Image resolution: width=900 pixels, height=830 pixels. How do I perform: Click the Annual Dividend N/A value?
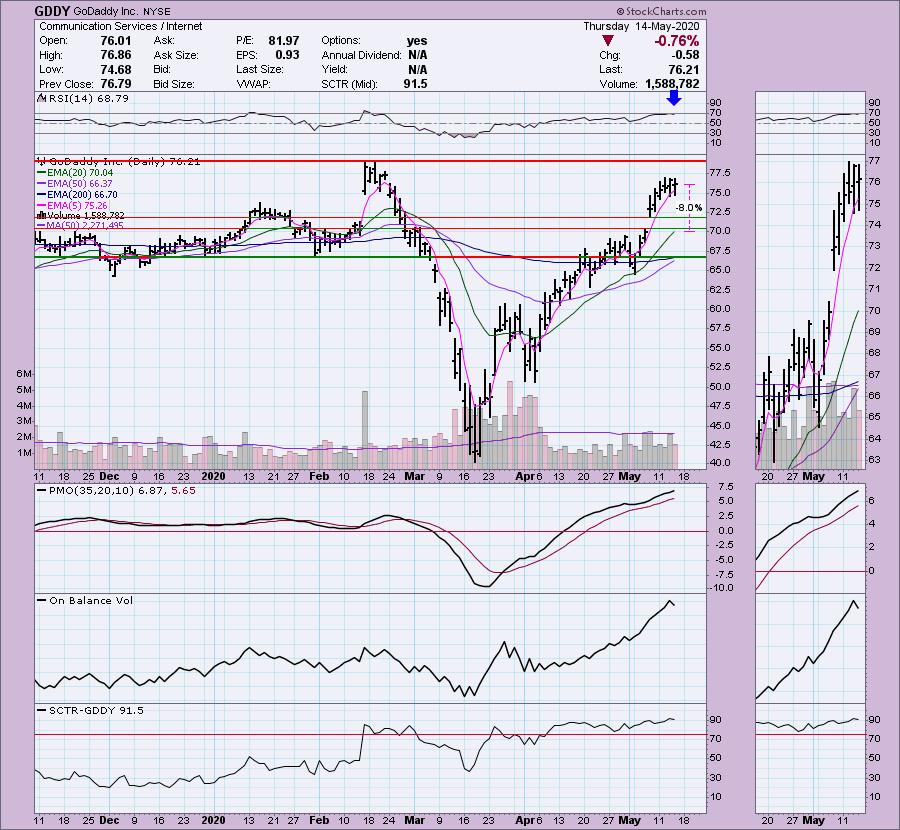417,55
